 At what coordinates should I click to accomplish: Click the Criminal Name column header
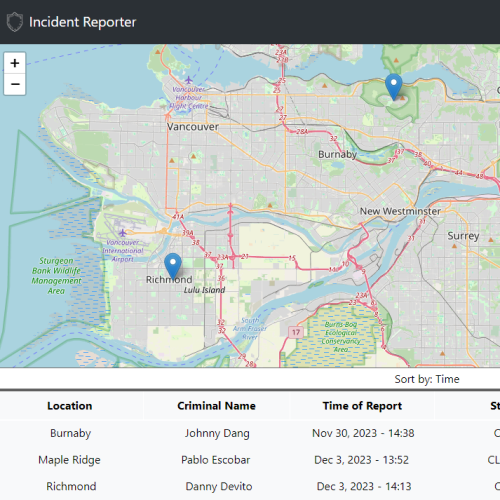pos(216,406)
